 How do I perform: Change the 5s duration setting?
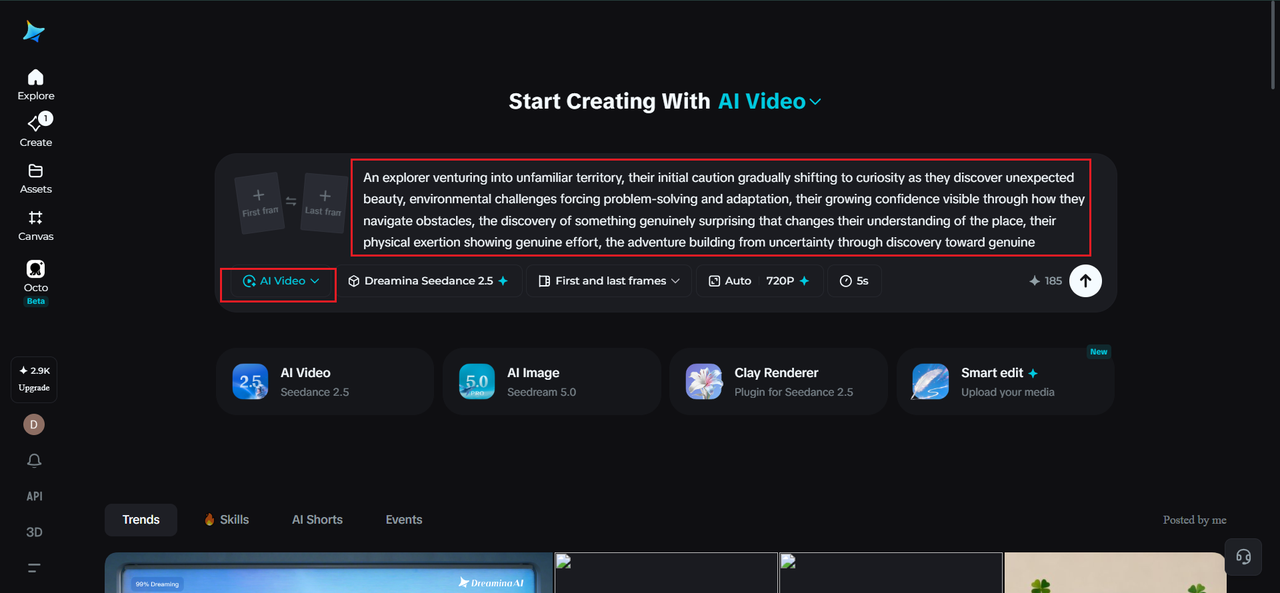[854, 281]
